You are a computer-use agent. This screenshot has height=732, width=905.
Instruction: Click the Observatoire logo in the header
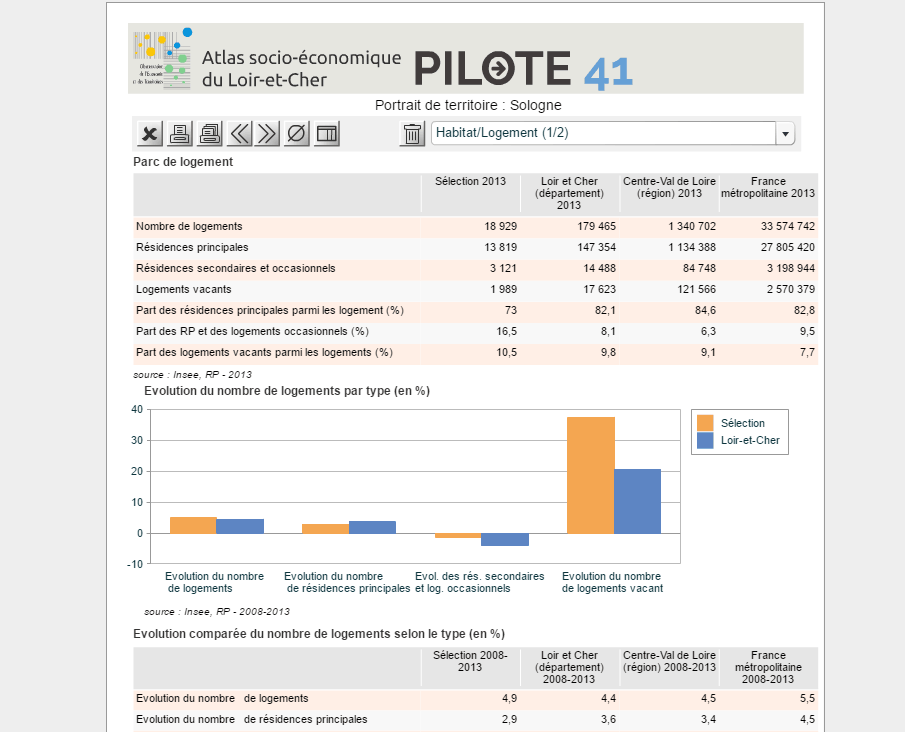(x=162, y=58)
